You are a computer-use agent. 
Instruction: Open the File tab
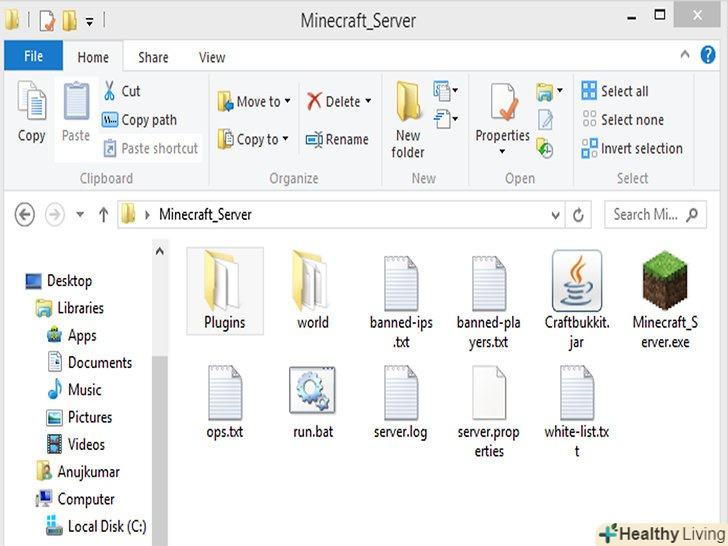click(x=33, y=56)
